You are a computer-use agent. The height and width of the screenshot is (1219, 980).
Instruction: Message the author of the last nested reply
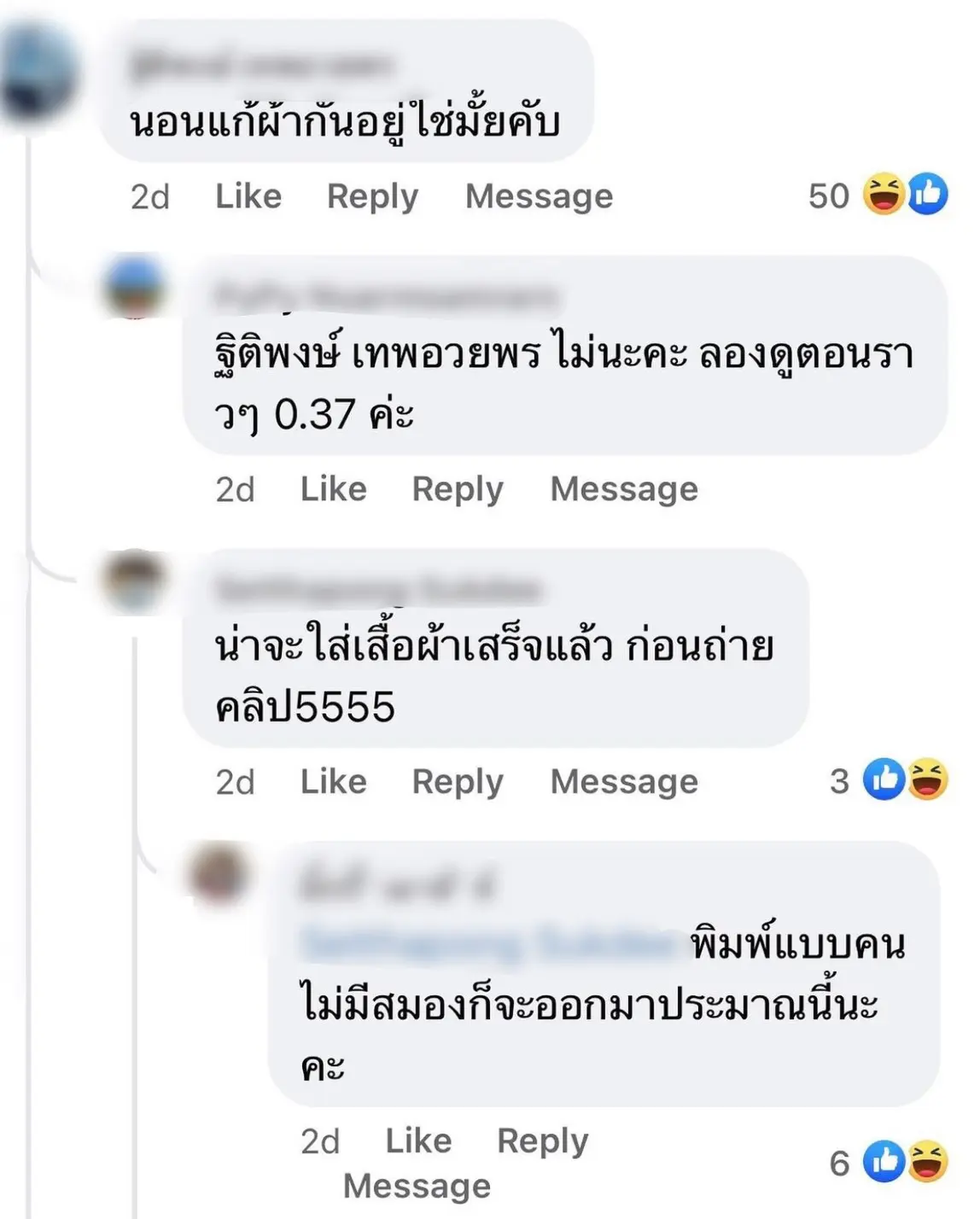(x=417, y=1187)
